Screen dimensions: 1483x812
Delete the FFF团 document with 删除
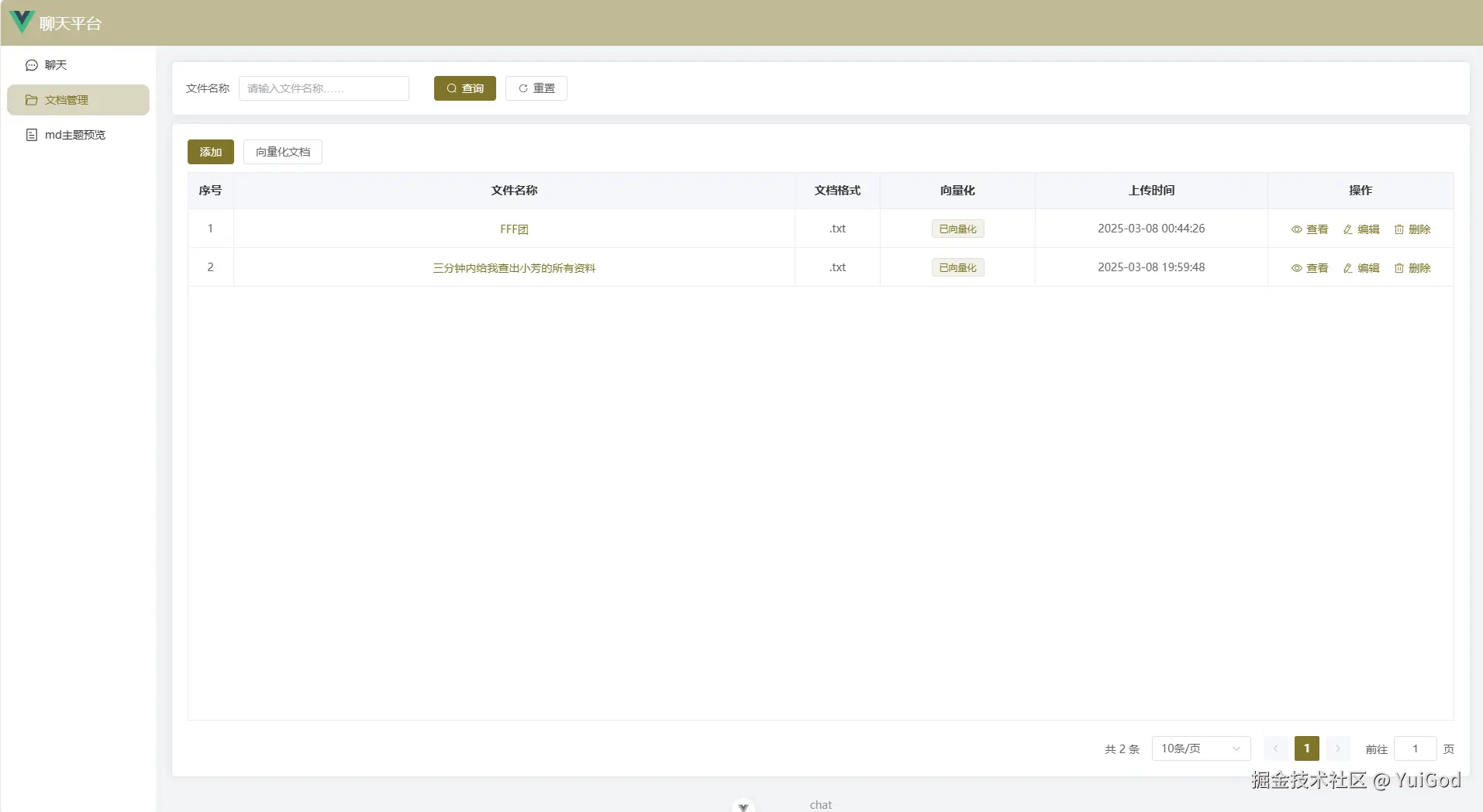tap(1412, 229)
